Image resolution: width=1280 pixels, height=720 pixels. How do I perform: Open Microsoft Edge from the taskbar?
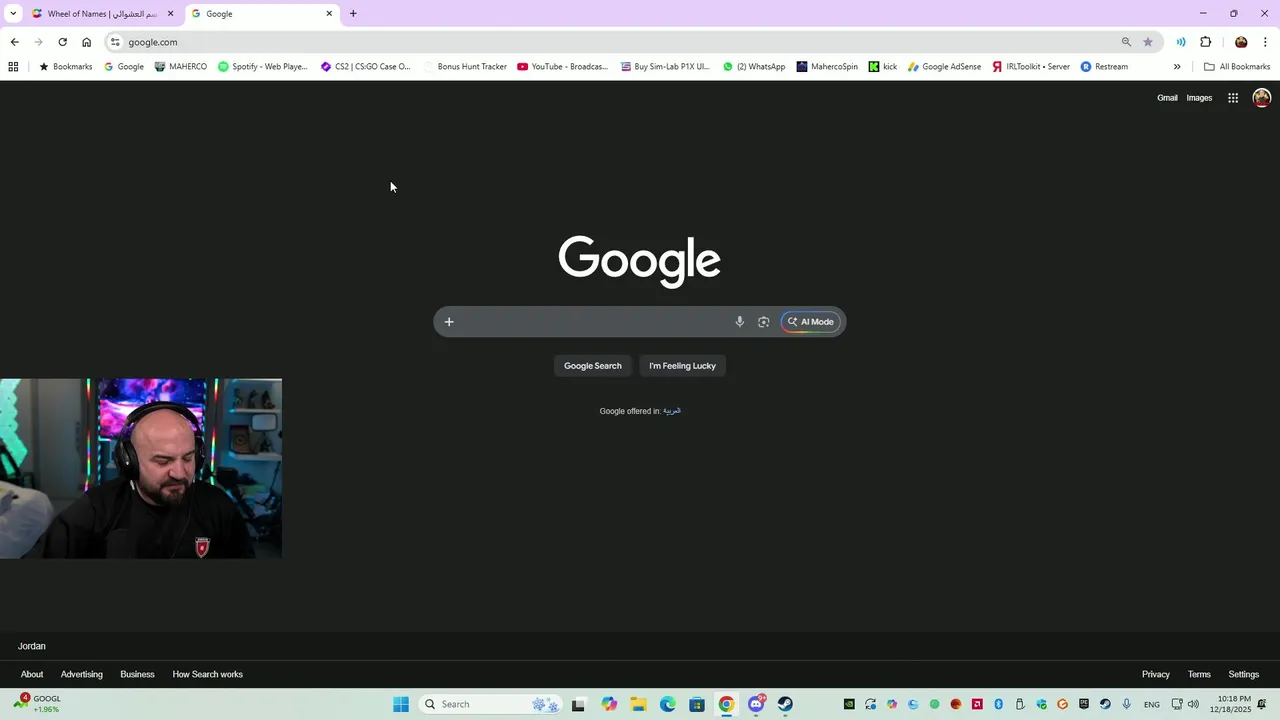668,704
